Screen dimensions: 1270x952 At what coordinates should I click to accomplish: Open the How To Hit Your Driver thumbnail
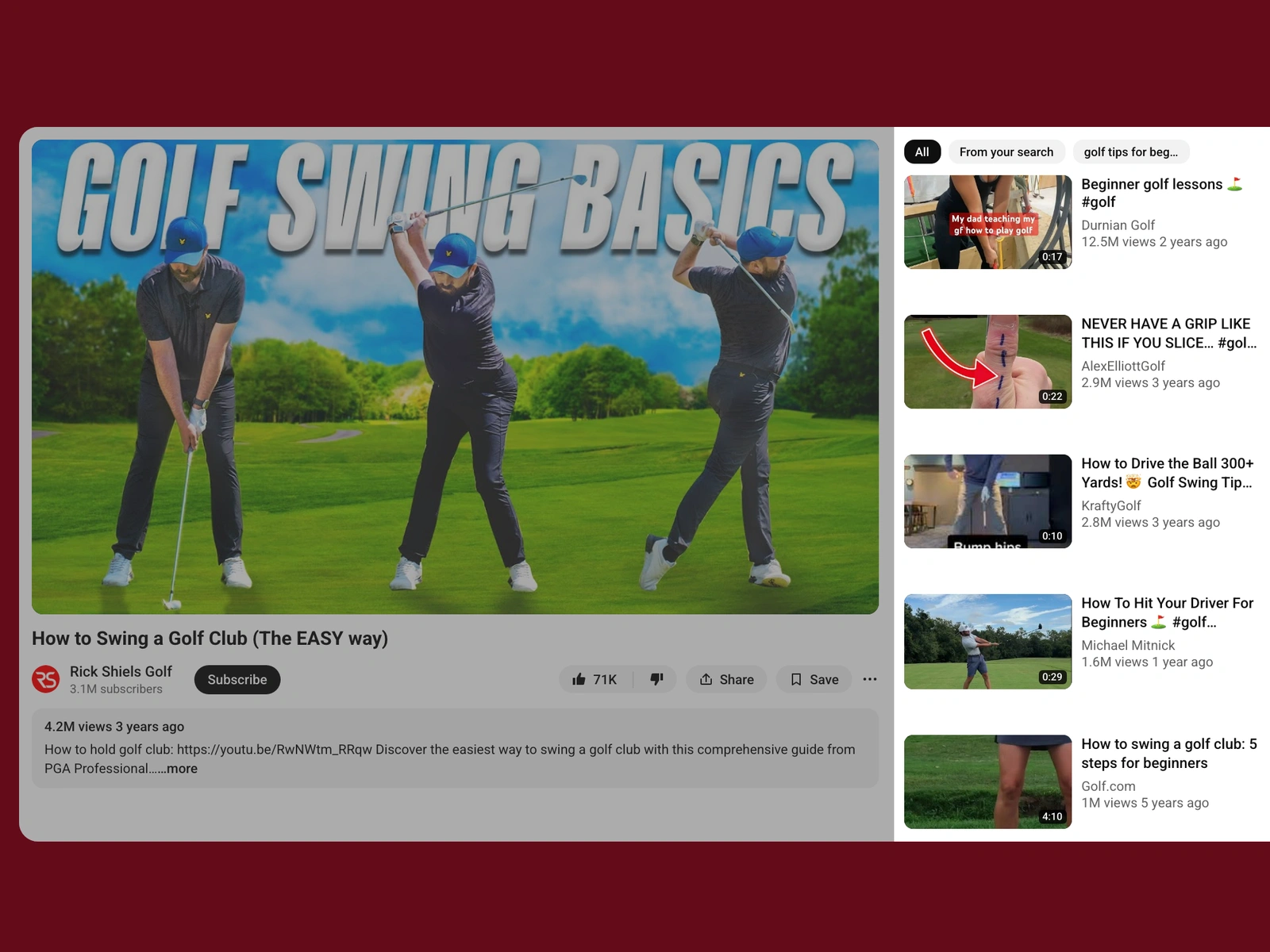point(987,641)
